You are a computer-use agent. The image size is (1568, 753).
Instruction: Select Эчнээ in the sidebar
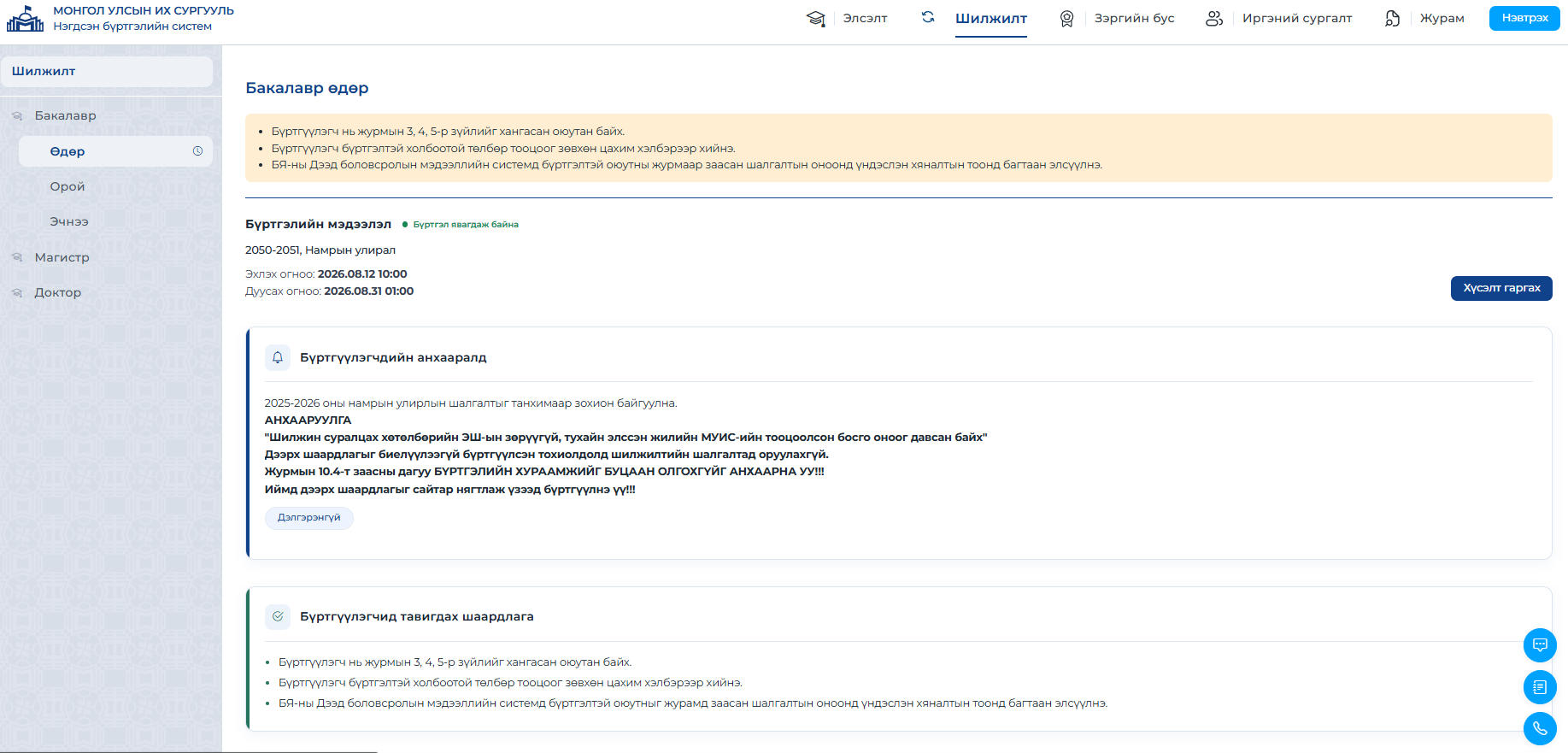click(x=69, y=222)
